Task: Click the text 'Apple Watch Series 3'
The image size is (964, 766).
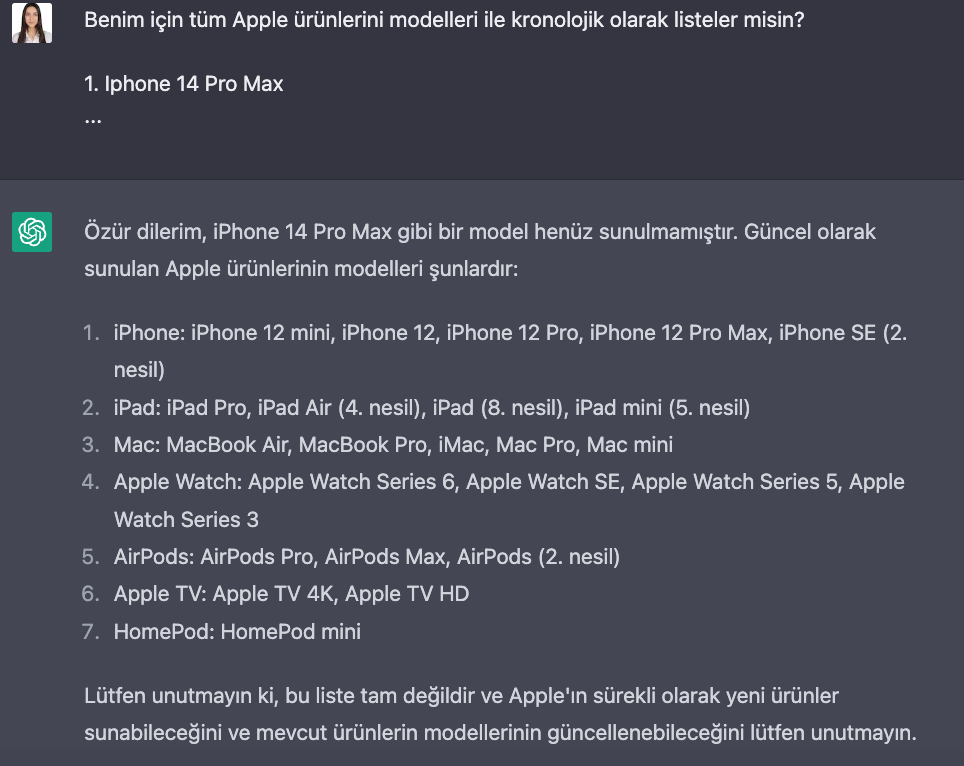Action: click(186, 519)
